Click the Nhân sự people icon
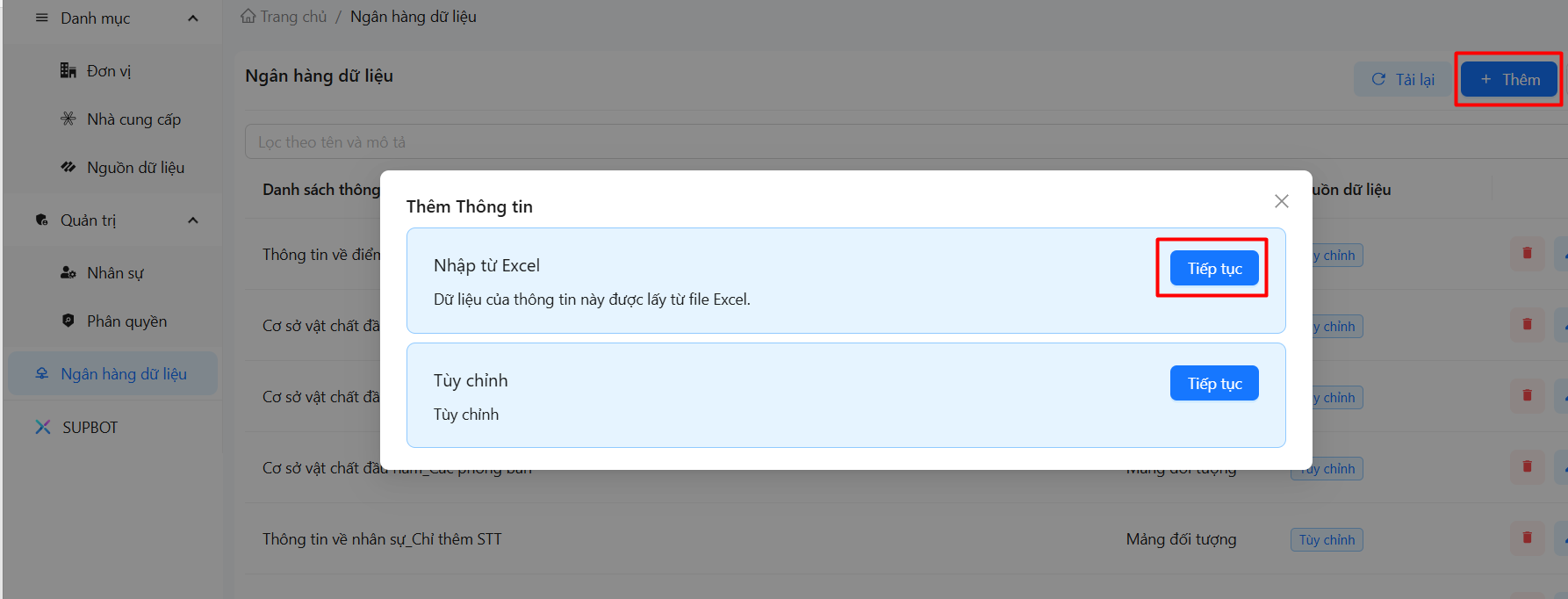The height and width of the screenshot is (599, 1568). pyautogui.click(x=68, y=273)
